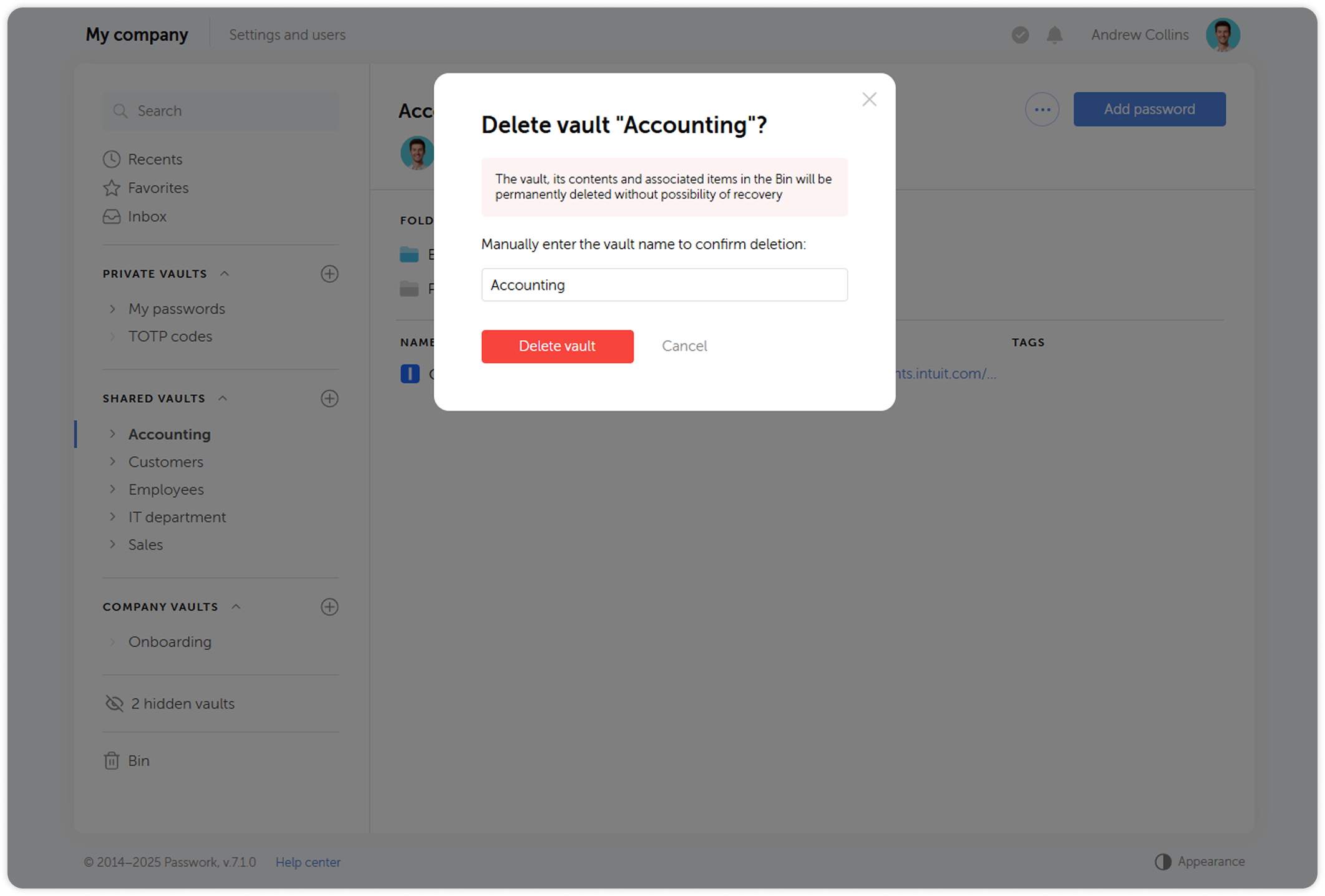Click the search magnifier icon
This screenshot has height=896, width=1325.
[121, 110]
